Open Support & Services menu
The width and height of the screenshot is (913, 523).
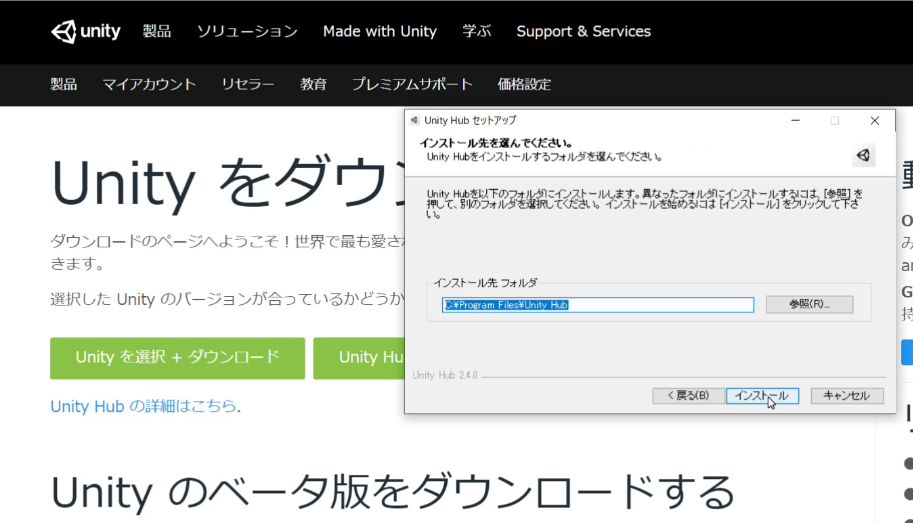(583, 31)
